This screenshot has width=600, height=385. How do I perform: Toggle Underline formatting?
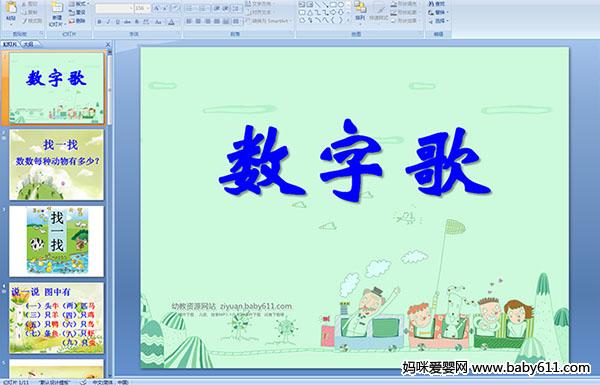tap(117, 22)
